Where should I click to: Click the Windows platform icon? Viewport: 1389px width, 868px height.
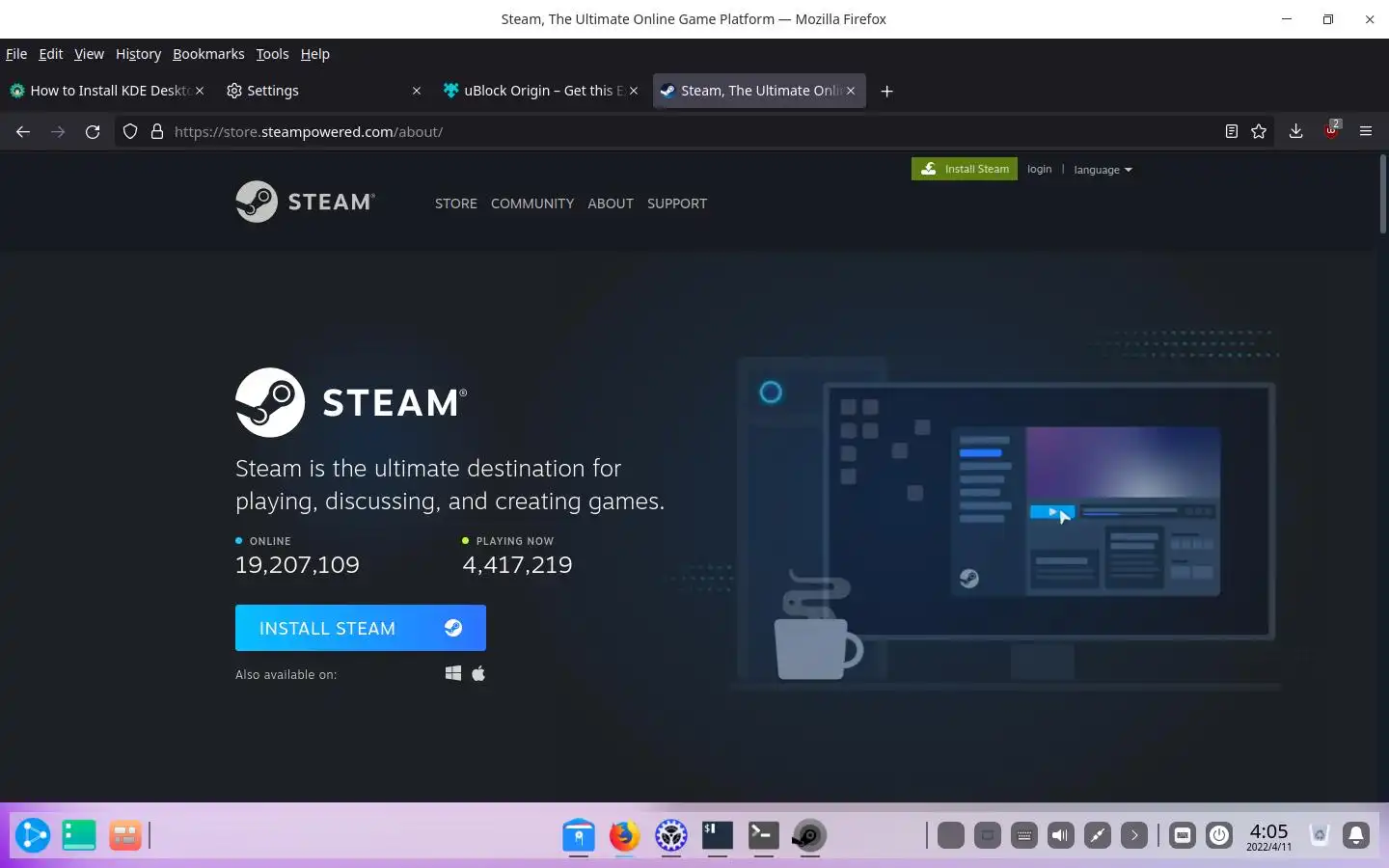tap(452, 673)
